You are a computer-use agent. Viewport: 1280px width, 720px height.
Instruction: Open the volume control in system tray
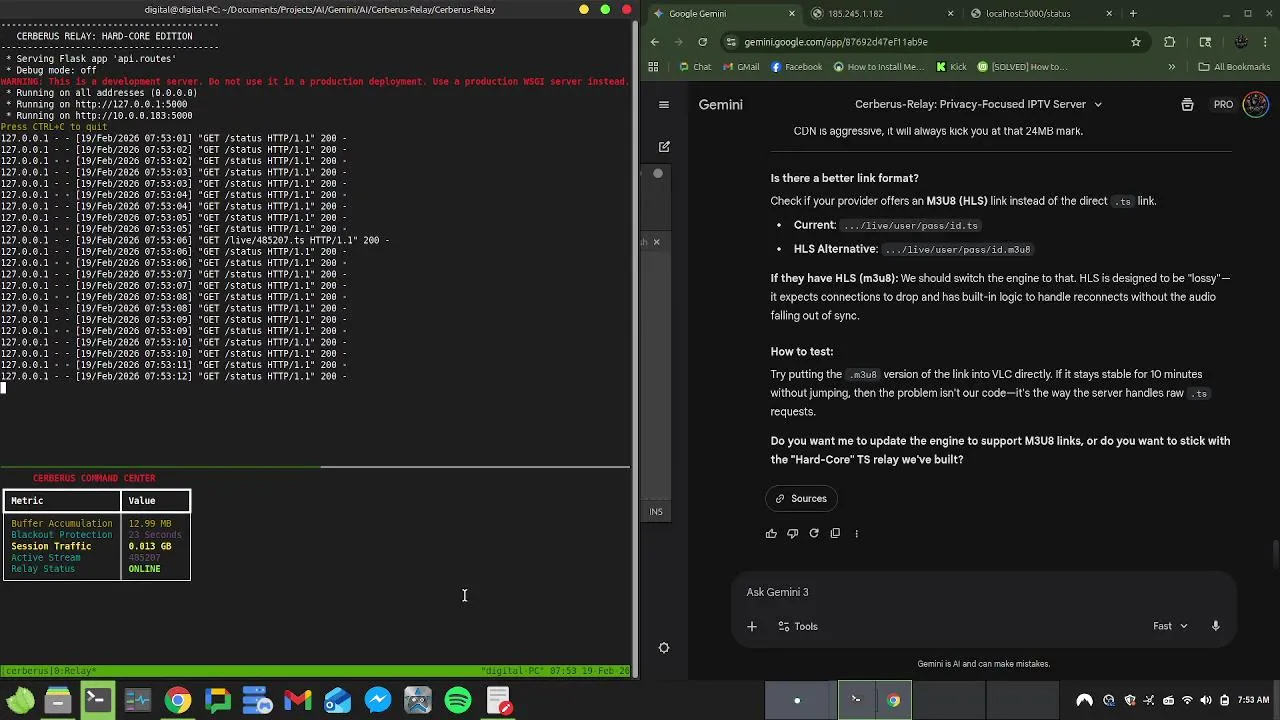point(1206,701)
